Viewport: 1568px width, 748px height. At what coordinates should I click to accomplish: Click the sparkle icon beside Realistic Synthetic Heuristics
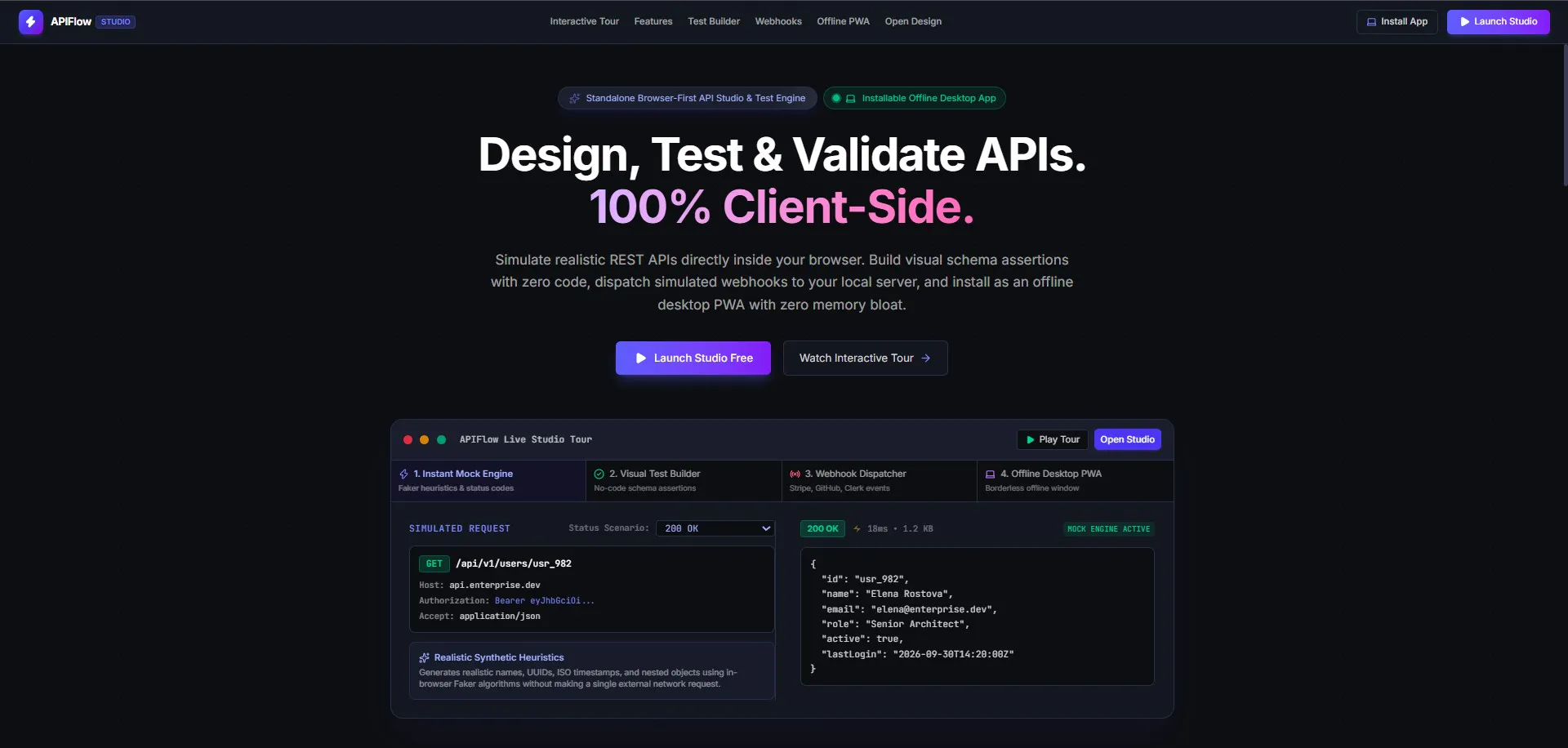point(424,657)
